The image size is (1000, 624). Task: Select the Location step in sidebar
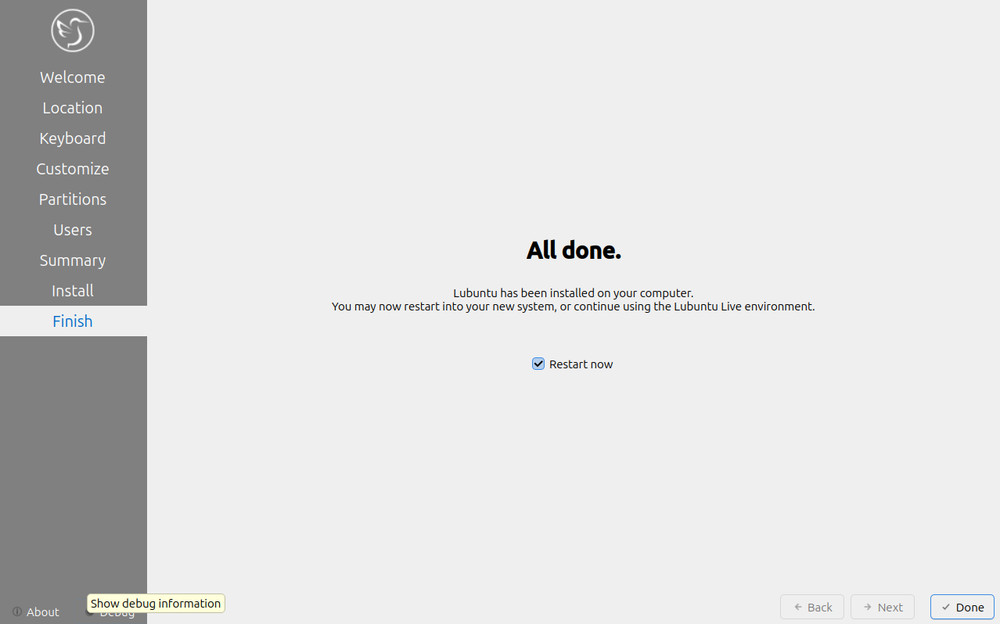(x=73, y=108)
